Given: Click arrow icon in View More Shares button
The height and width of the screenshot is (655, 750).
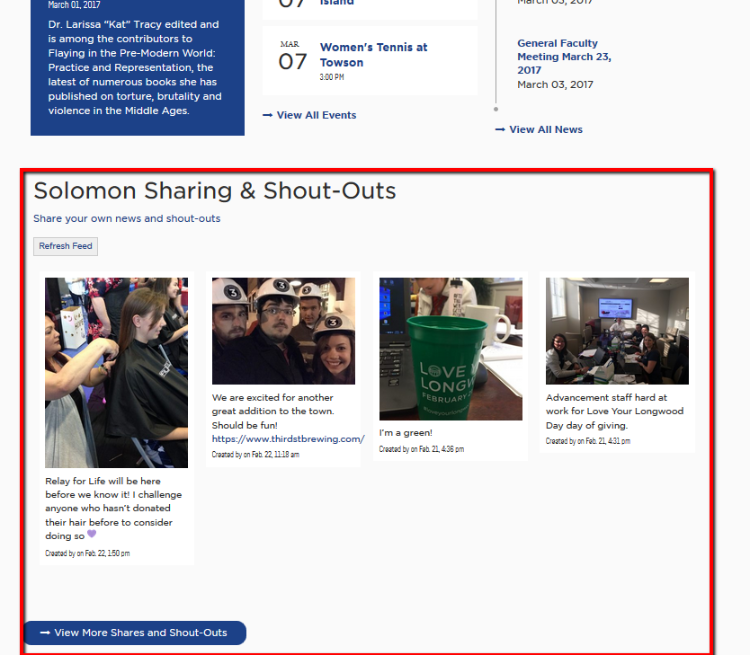Looking at the screenshot, I should [x=45, y=633].
